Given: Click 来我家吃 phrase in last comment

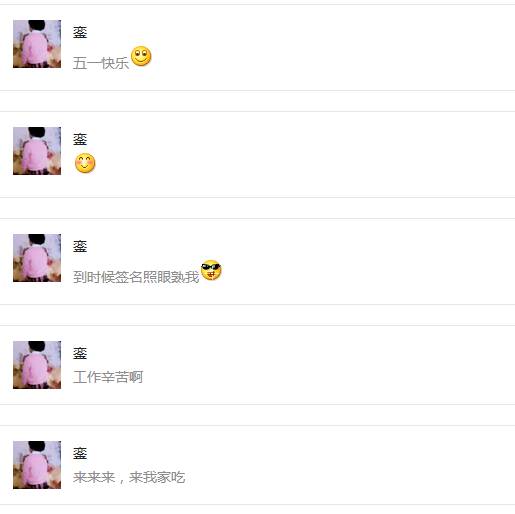Looking at the screenshot, I should [157, 477].
